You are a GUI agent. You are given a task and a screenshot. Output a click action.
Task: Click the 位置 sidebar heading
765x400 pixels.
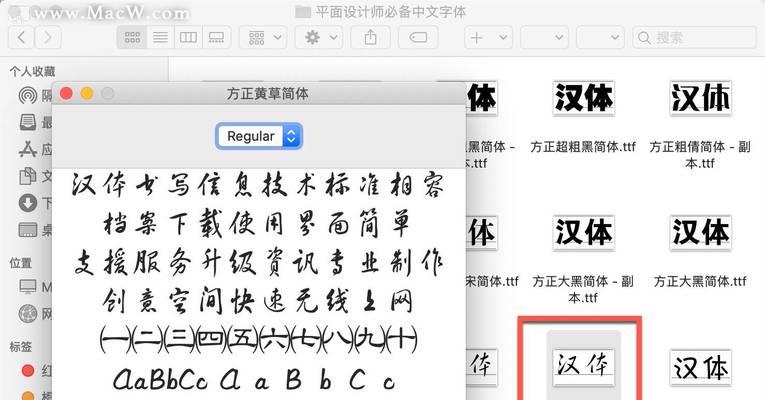[x=20, y=263]
